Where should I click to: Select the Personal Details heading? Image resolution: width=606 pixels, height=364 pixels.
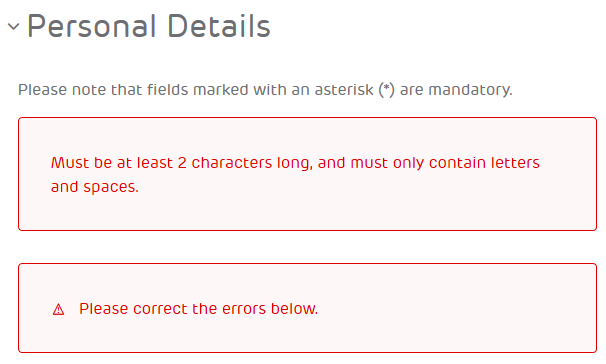[149, 27]
